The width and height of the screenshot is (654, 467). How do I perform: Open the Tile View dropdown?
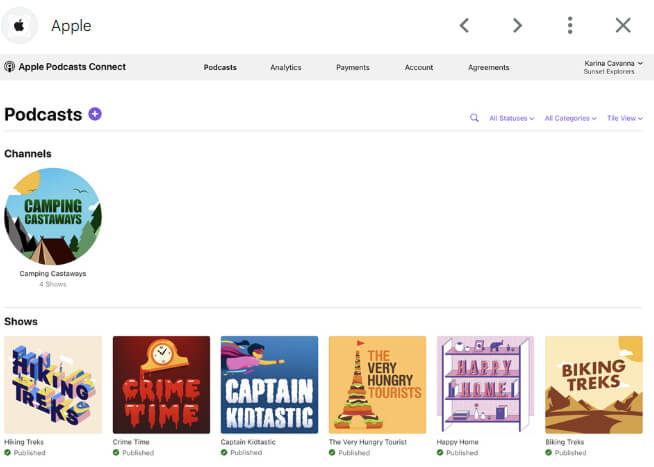[625, 118]
